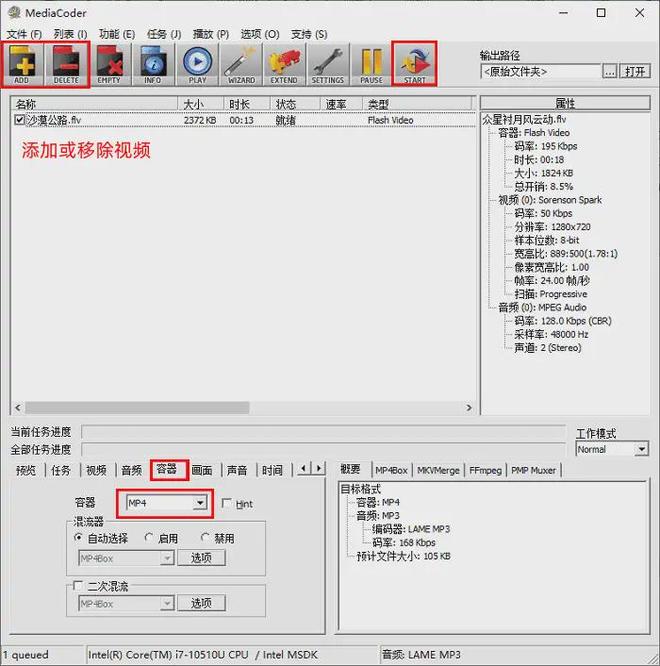
Task: Open the EXTEND toolbar icon
Action: click(284, 65)
